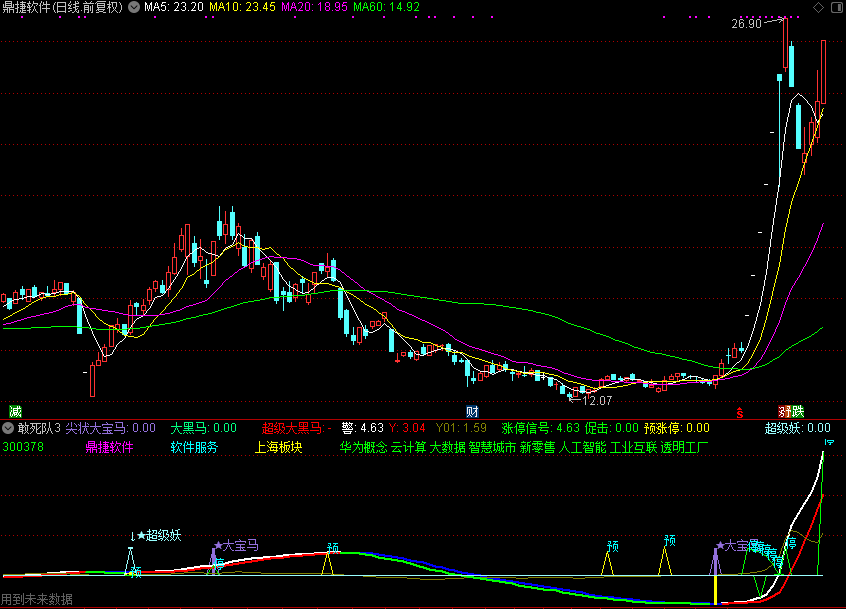Open the 透明工厂 concept tag
The image size is (846, 609).
(685, 447)
